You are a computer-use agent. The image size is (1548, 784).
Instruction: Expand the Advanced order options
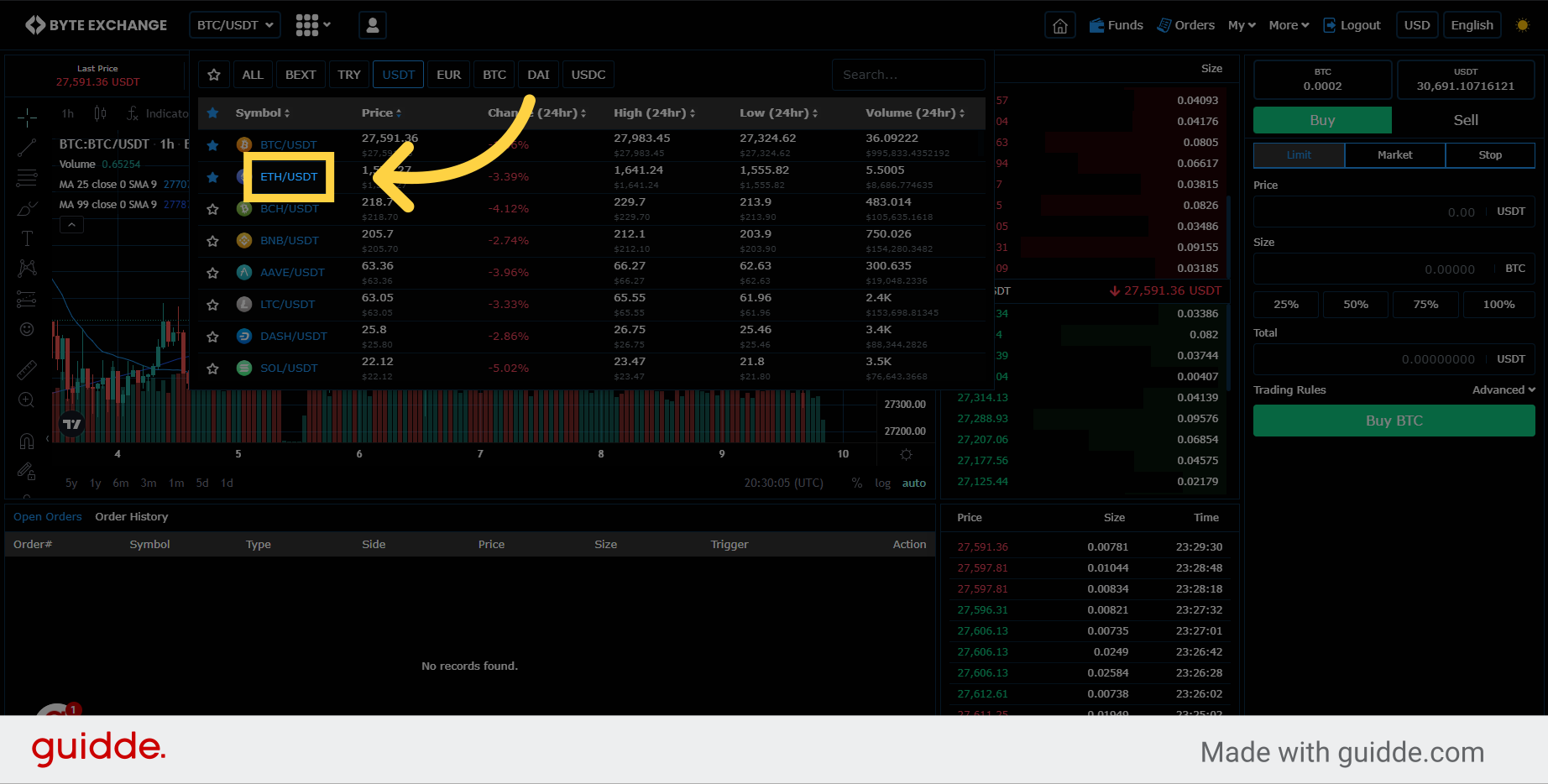click(x=1504, y=390)
